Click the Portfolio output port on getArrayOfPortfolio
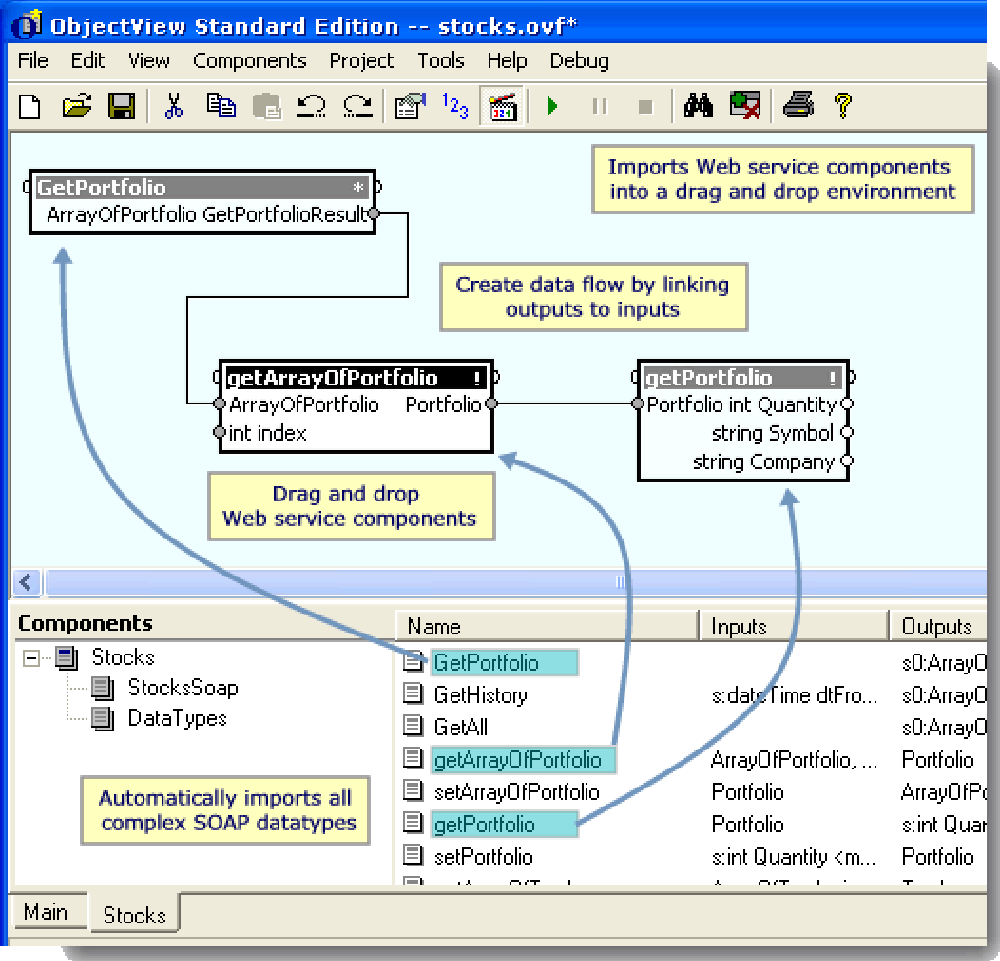The width and height of the screenshot is (1000, 961). [x=491, y=404]
